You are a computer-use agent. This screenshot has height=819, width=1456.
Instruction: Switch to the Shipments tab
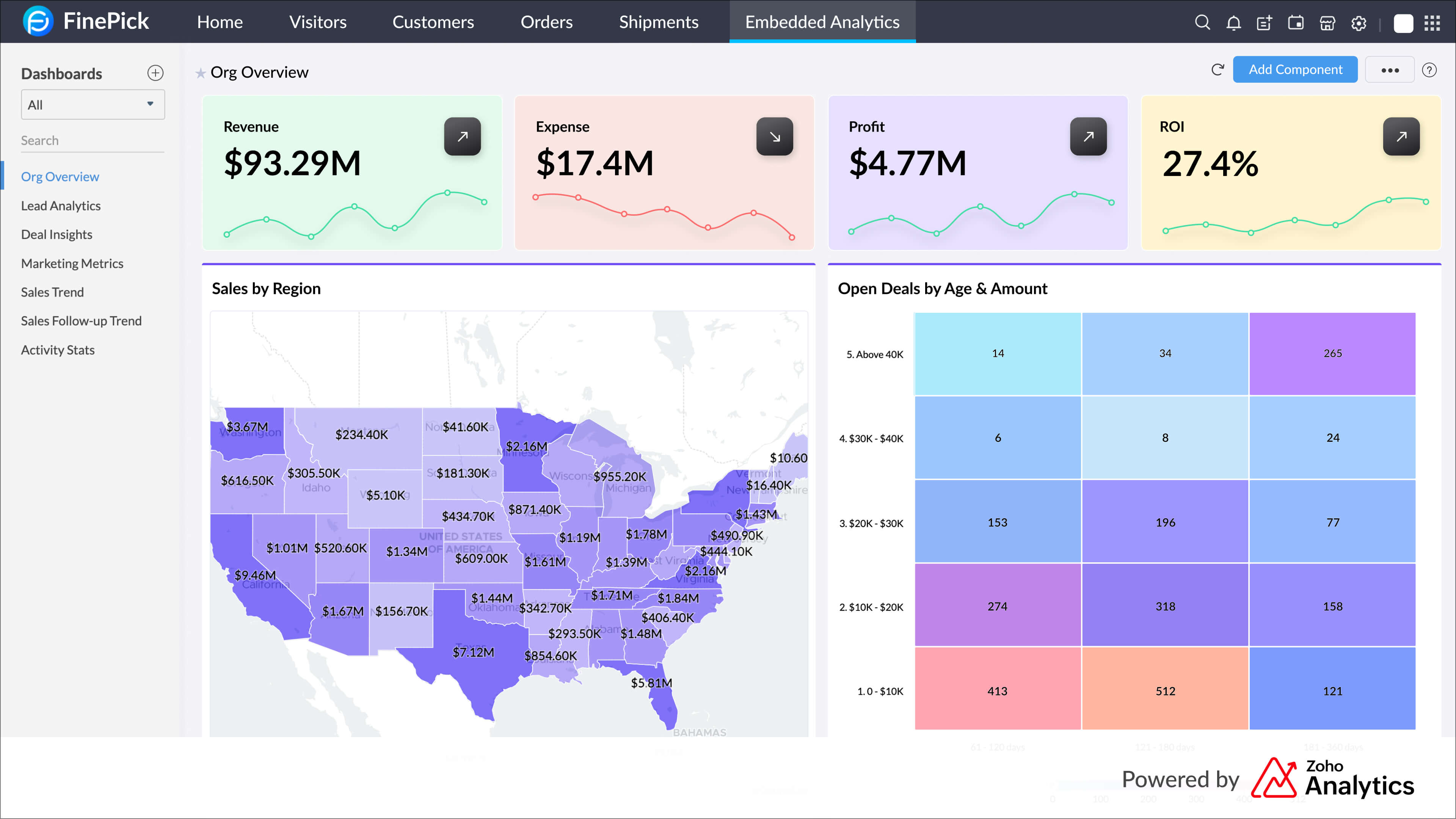click(x=659, y=22)
